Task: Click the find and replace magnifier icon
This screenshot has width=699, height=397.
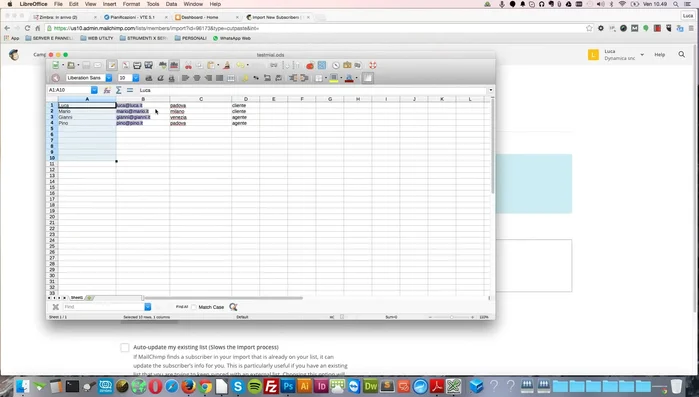Action: pos(233,307)
